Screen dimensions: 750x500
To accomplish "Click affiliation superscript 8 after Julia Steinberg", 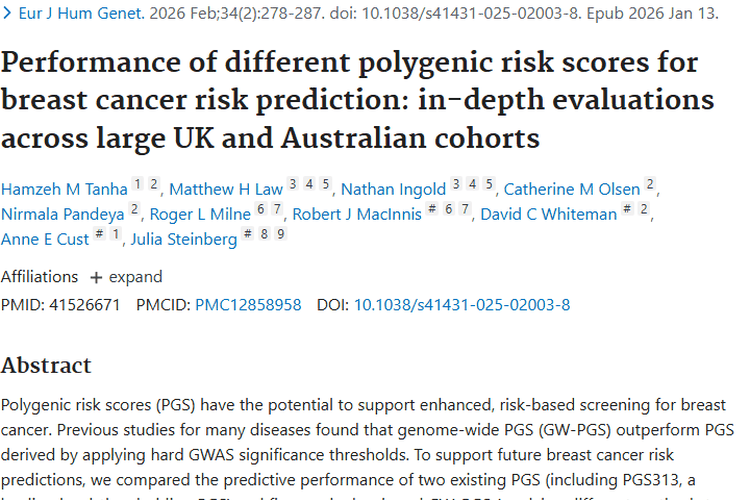I will pos(267,234).
